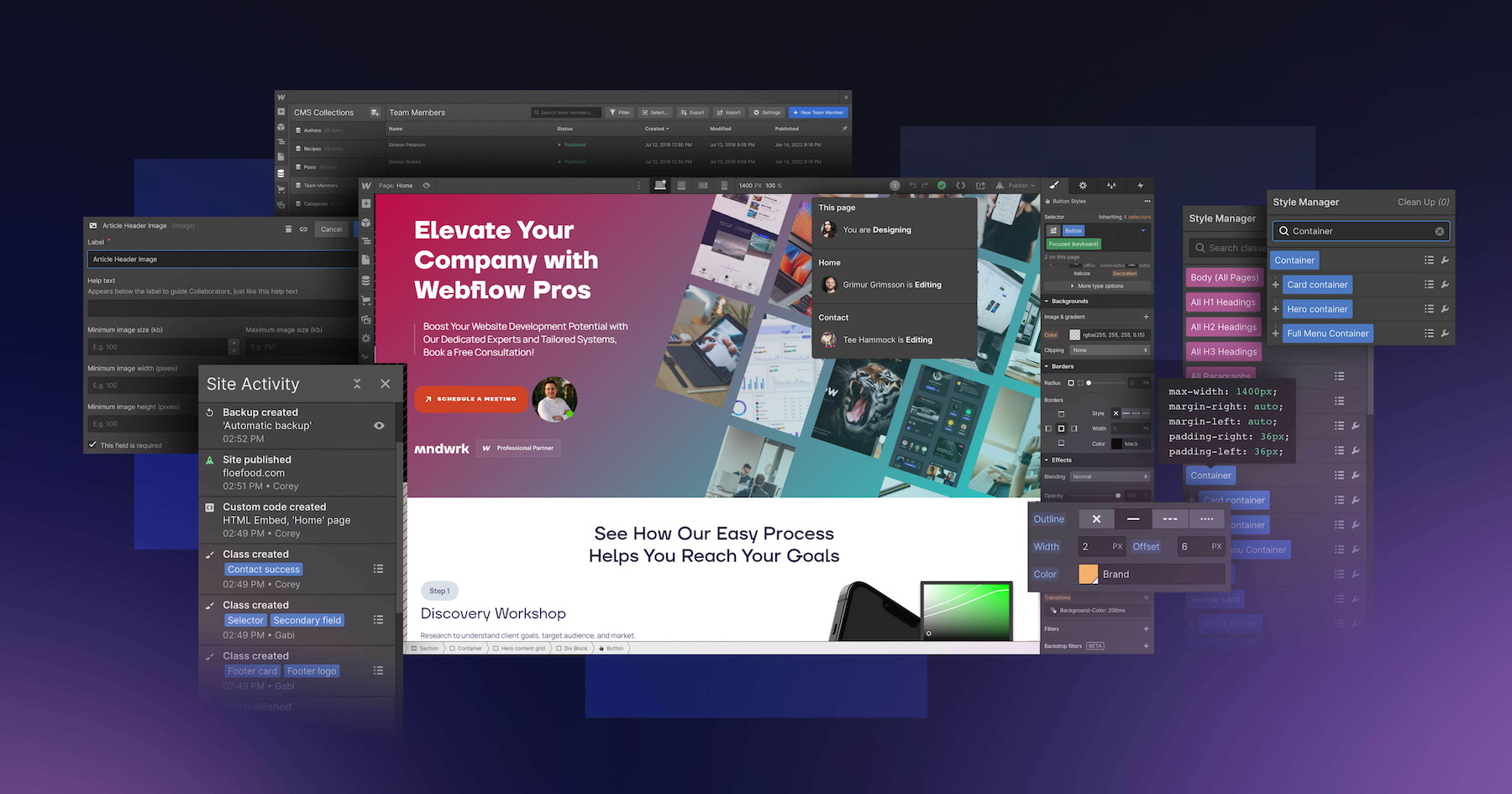Click the wrench icon for Hero container
Screen dimensions: 1512x794
pyautogui.click(x=1445, y=309)
